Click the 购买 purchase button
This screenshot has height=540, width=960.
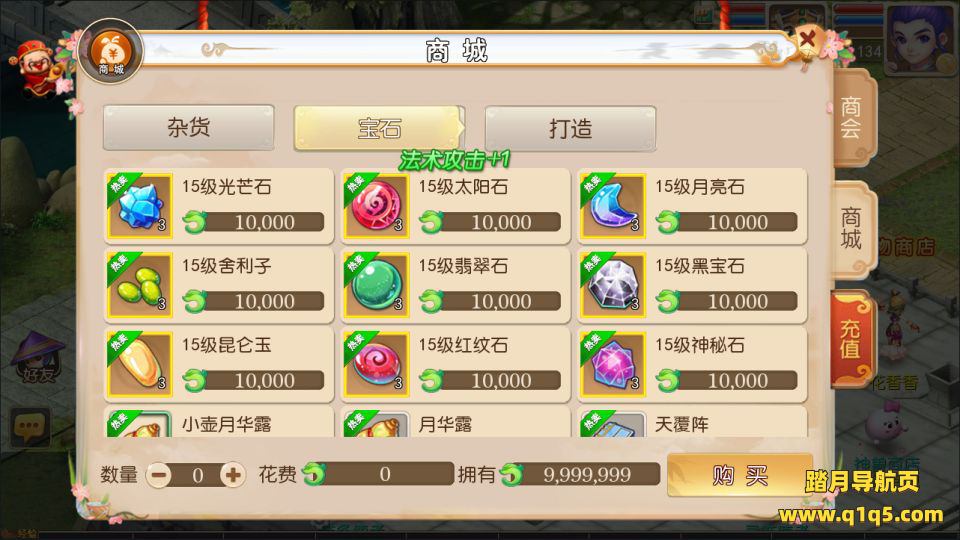tap(739, 474)
